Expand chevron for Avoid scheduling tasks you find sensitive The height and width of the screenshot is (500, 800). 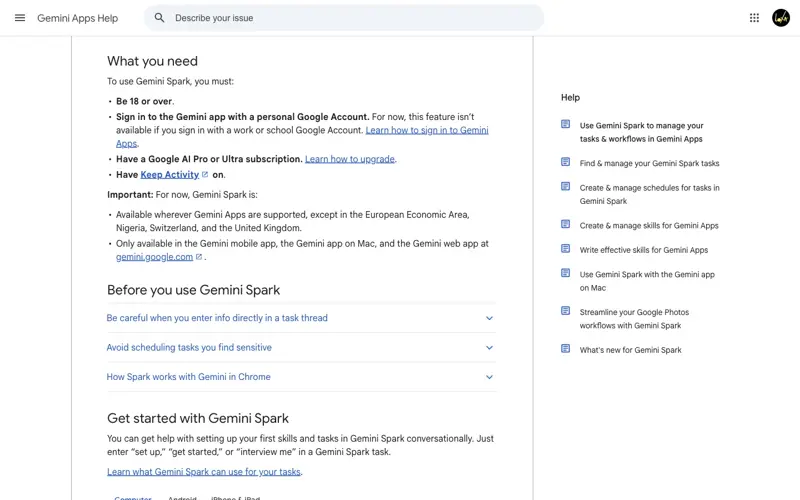click(489, 348)
